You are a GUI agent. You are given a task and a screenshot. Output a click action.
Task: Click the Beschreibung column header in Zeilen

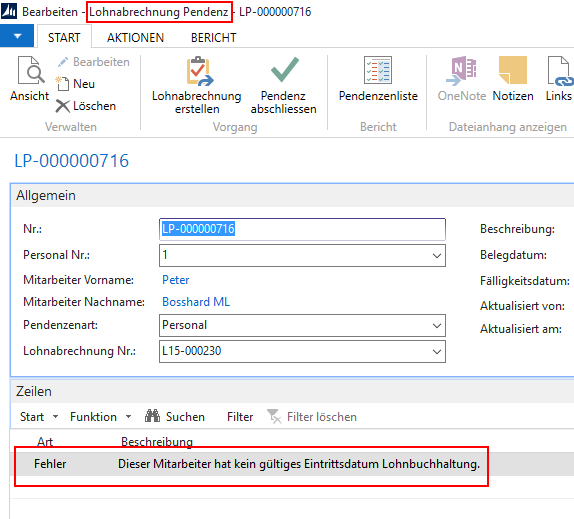[157, 441]
